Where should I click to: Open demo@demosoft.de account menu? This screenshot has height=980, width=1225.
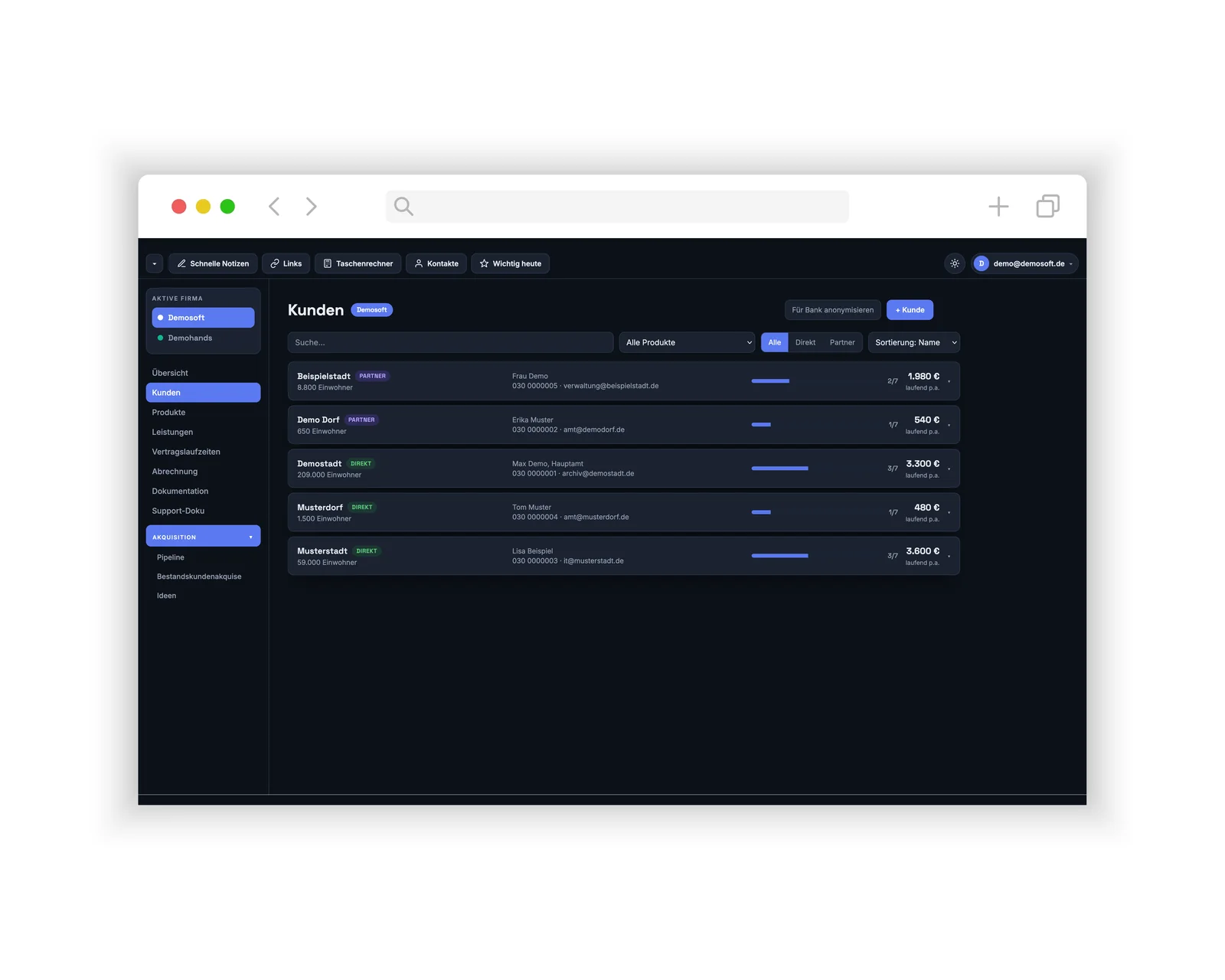click(x=1024, y=263)
